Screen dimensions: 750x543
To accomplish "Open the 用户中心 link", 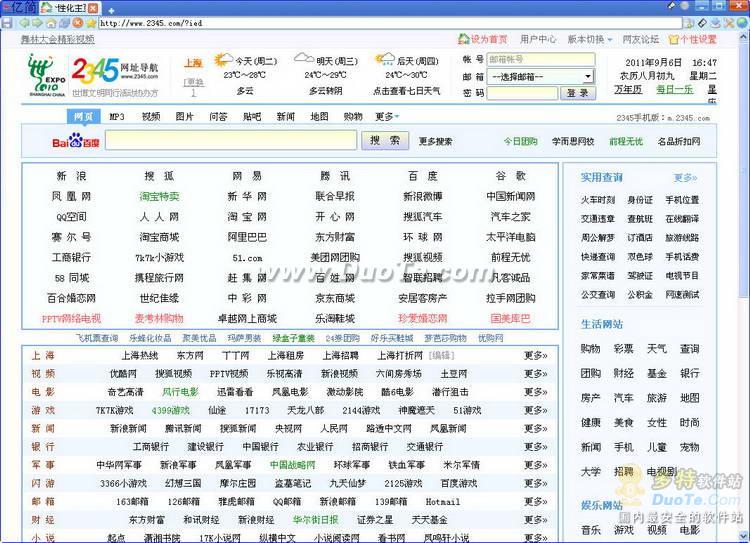I will [x=538, y=39].
